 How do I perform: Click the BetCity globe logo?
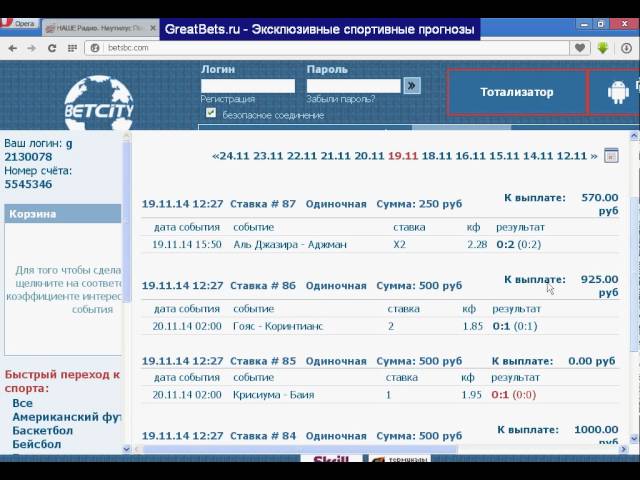tap(99, 103)
